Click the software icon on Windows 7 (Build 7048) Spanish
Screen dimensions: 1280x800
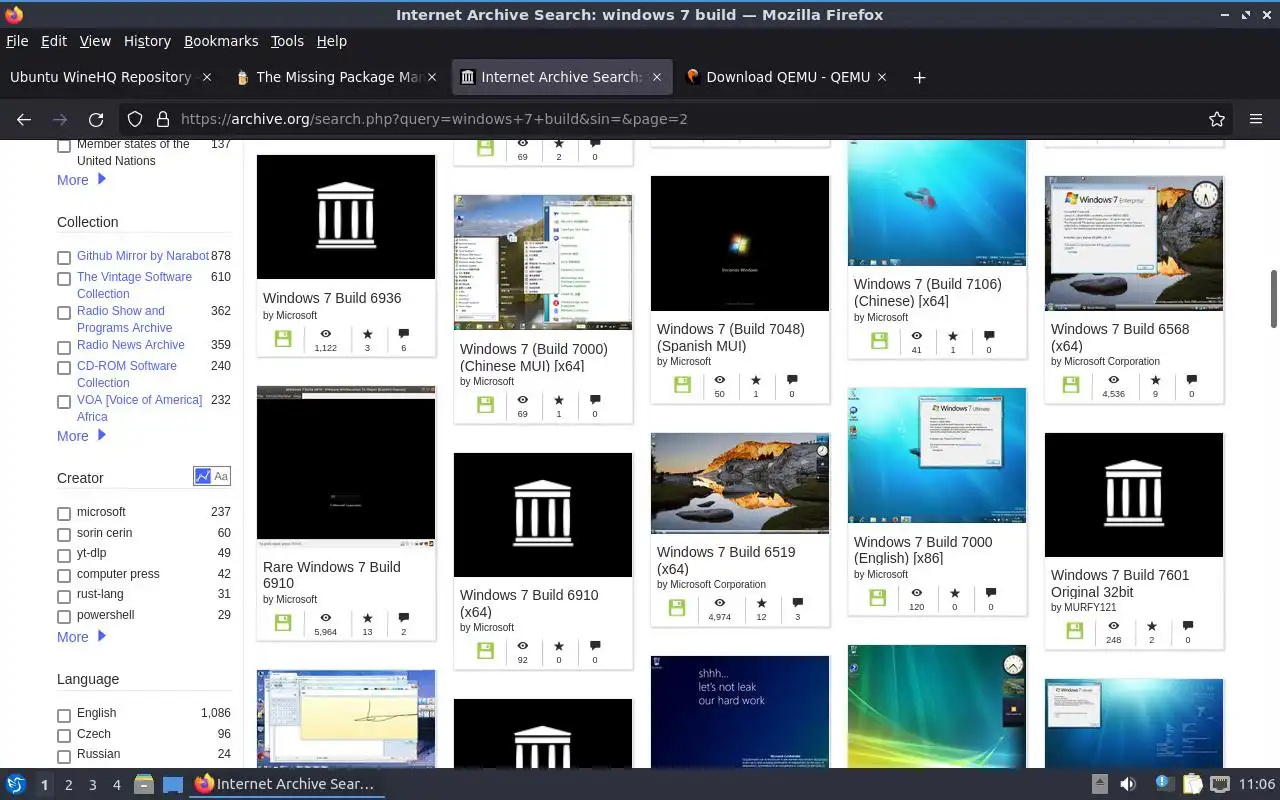click(x=682, y=385)
